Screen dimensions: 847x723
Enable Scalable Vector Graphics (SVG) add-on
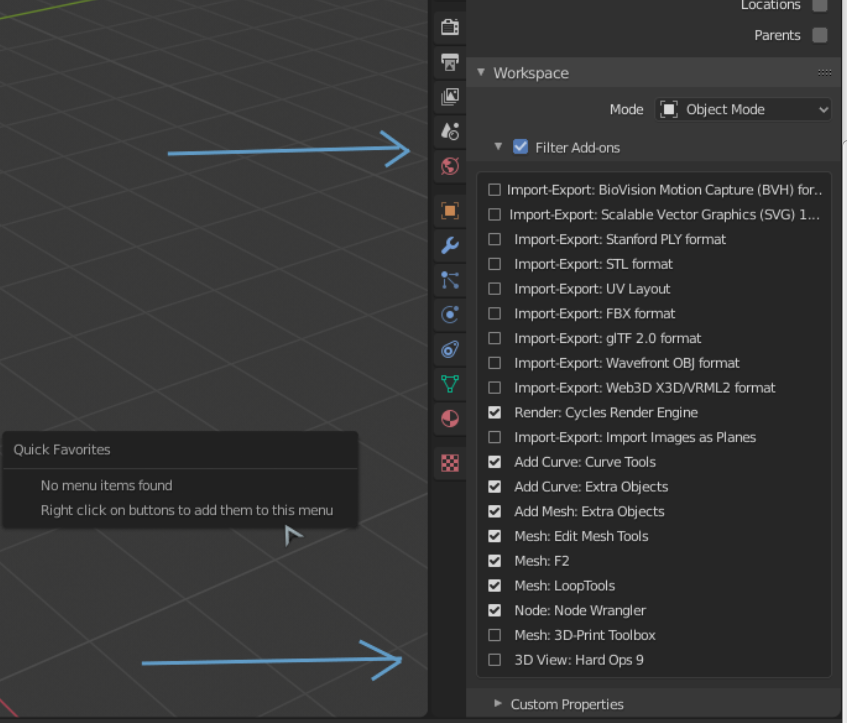point(494,215)
